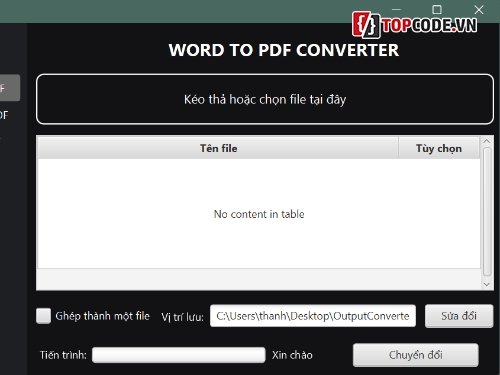Tick the 'Ghép thành một file' checkbox
The height and width of the screenshot is (375, 500).
pos(44,316)
